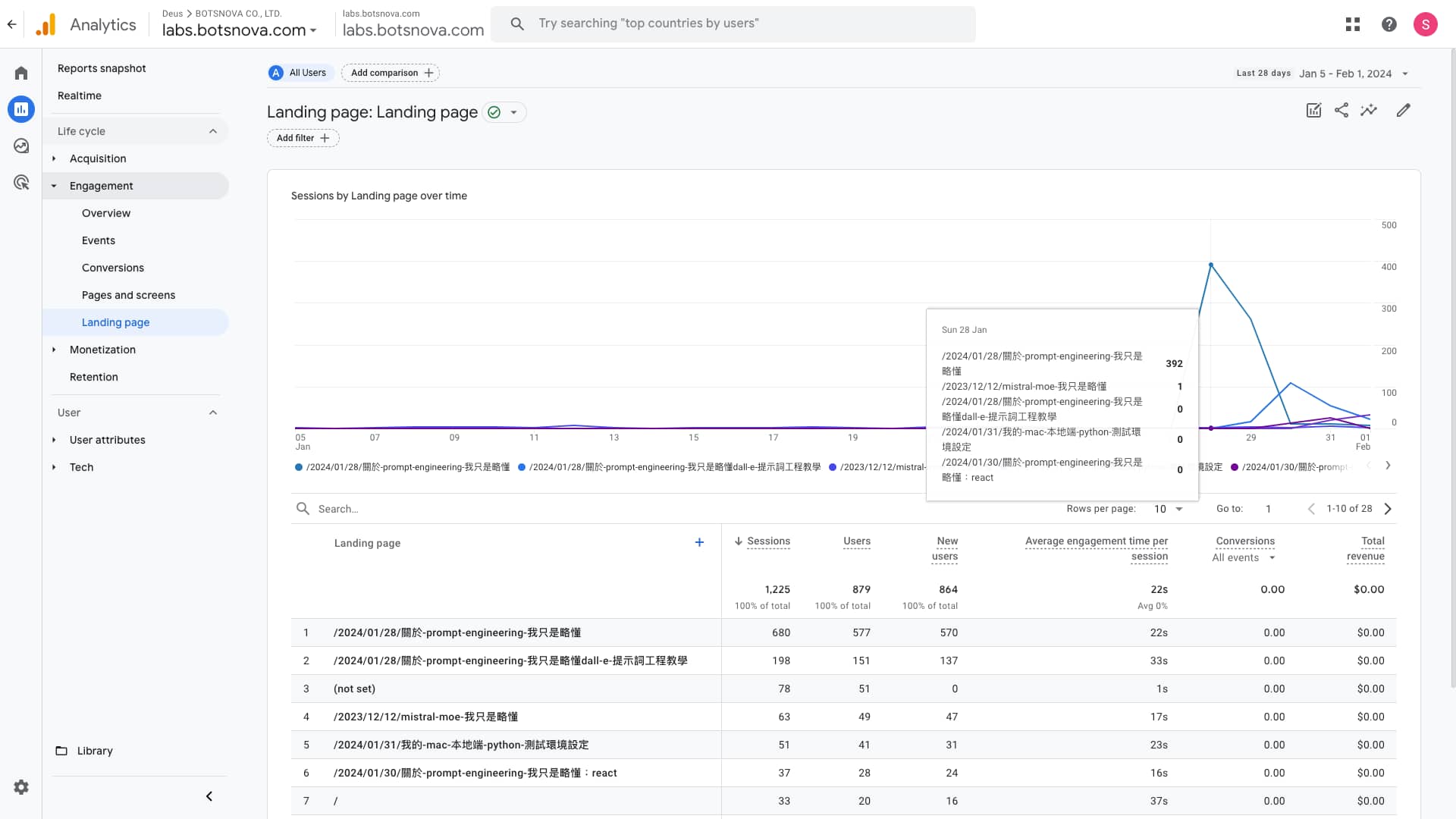Screen dimensions: 1456x819
Task: Sort by Total revenue column header
Action: tap(1366, 548)
